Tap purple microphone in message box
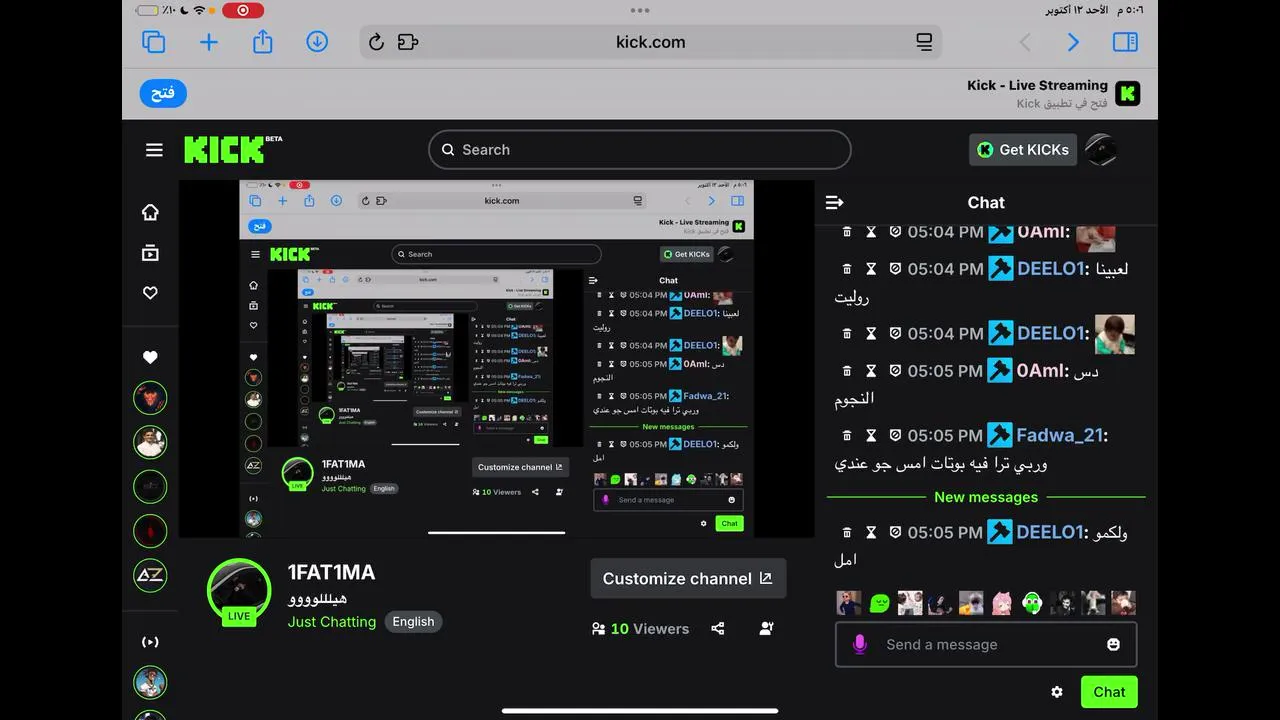The image size is (1280, 720). click(x=860, y=645)
